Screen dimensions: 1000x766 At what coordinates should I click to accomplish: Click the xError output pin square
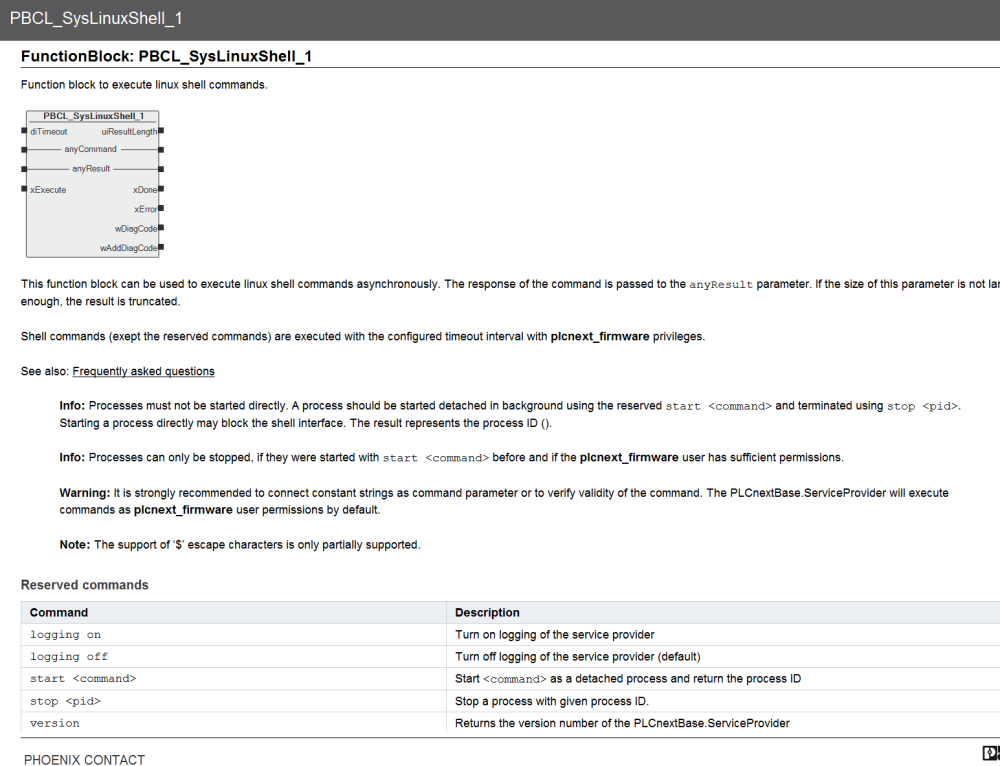[x=161, y=209]
